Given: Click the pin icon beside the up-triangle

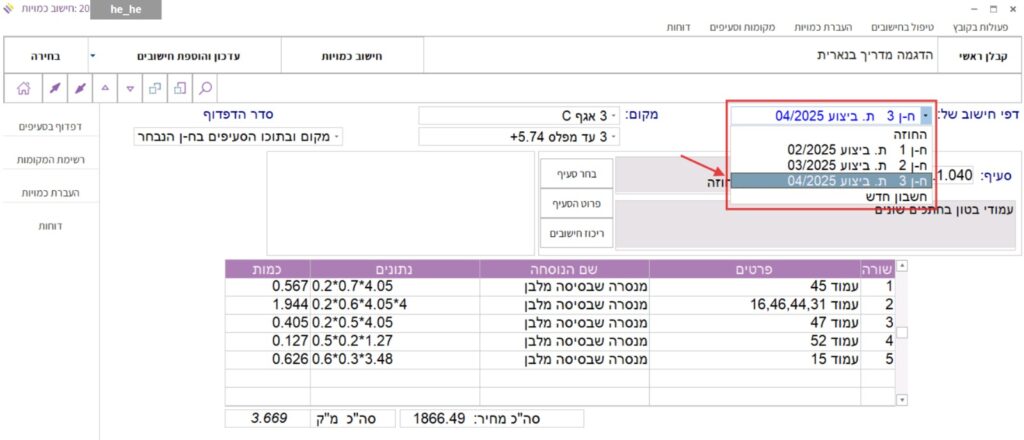Looking at the screenshot, I should click(x=81, y=87).
